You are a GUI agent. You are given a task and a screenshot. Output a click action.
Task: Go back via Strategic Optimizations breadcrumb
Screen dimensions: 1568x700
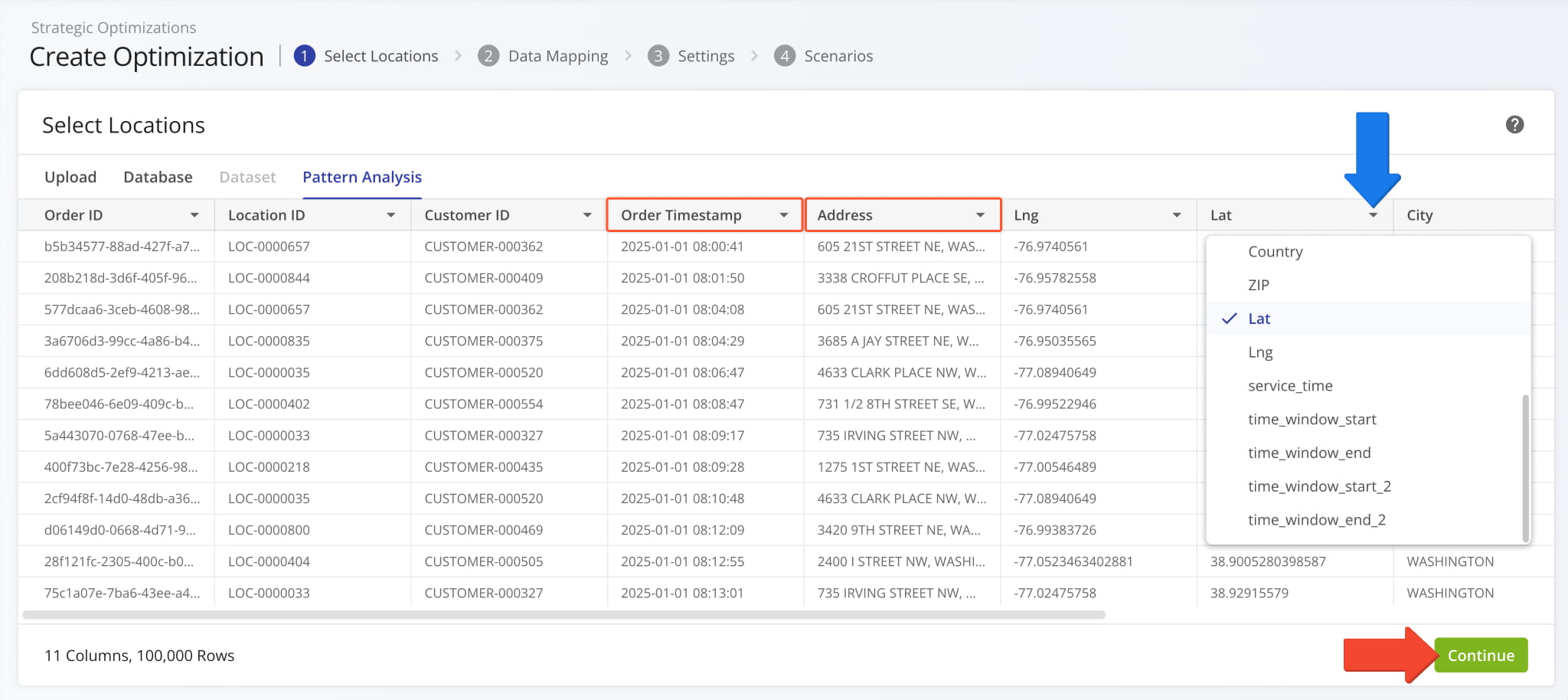pos(113,27)
